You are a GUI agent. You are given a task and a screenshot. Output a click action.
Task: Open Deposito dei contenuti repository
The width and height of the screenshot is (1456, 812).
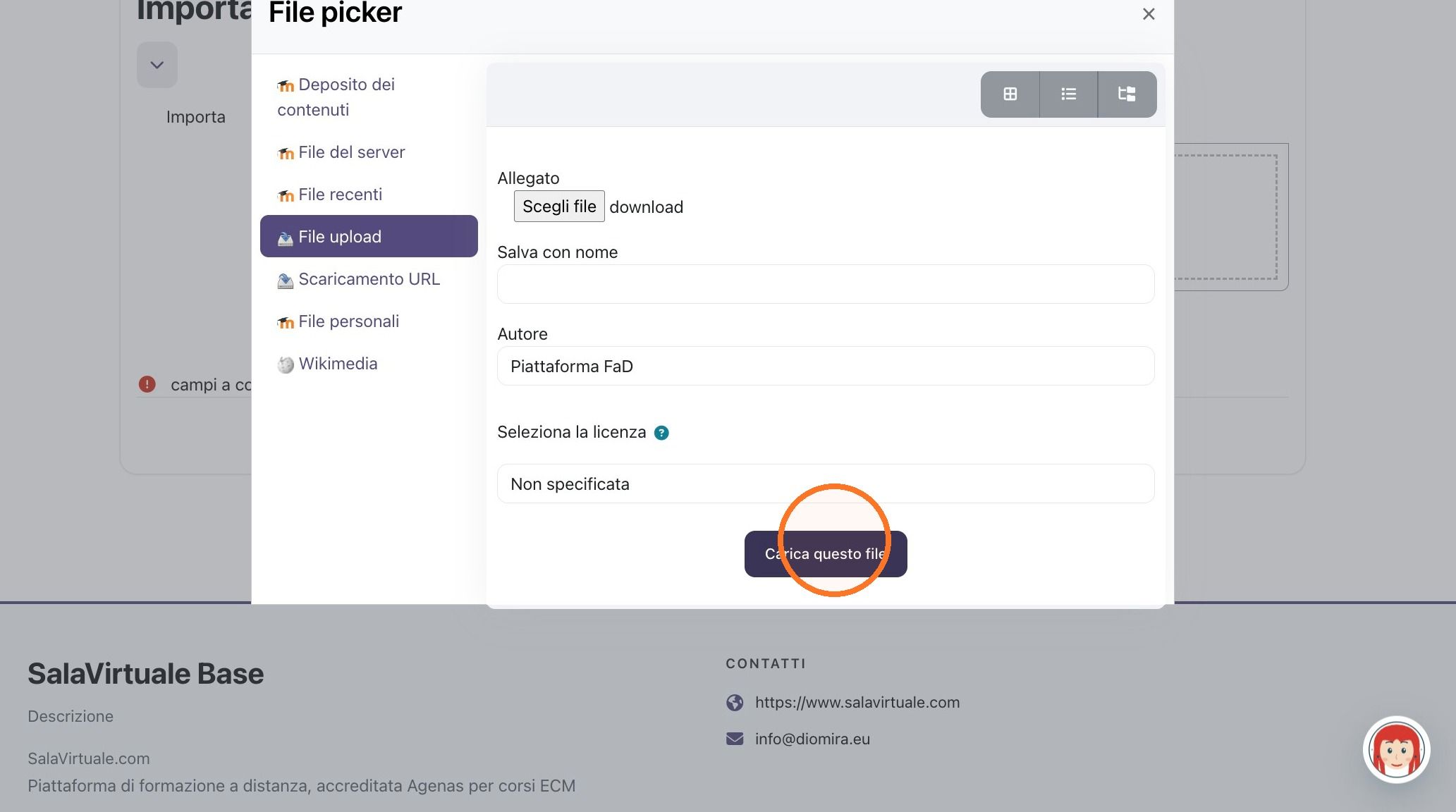click(x=369, y=97)
